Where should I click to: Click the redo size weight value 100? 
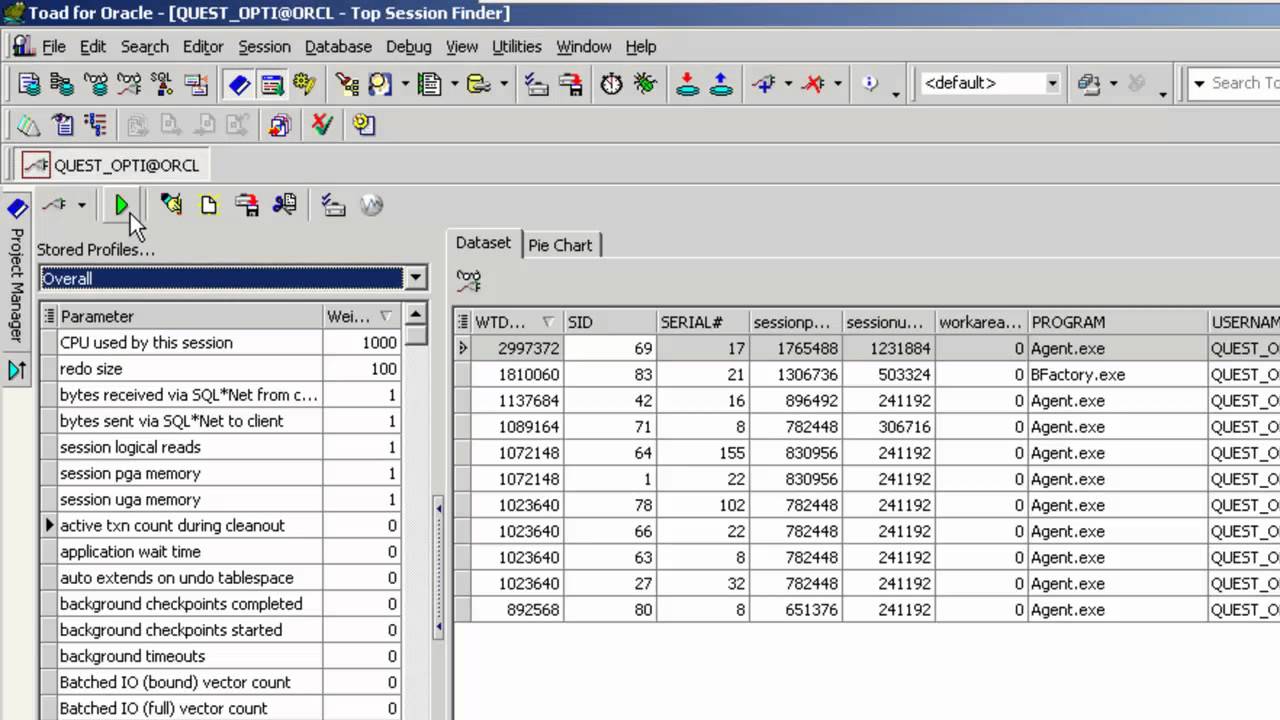(361, 368)
